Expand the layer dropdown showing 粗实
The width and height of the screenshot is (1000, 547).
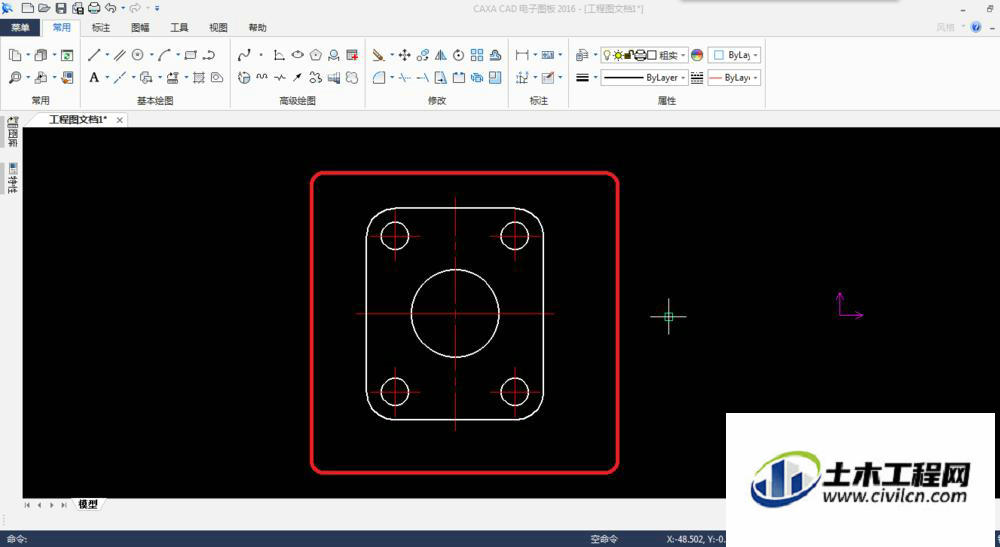pos(682,55)
